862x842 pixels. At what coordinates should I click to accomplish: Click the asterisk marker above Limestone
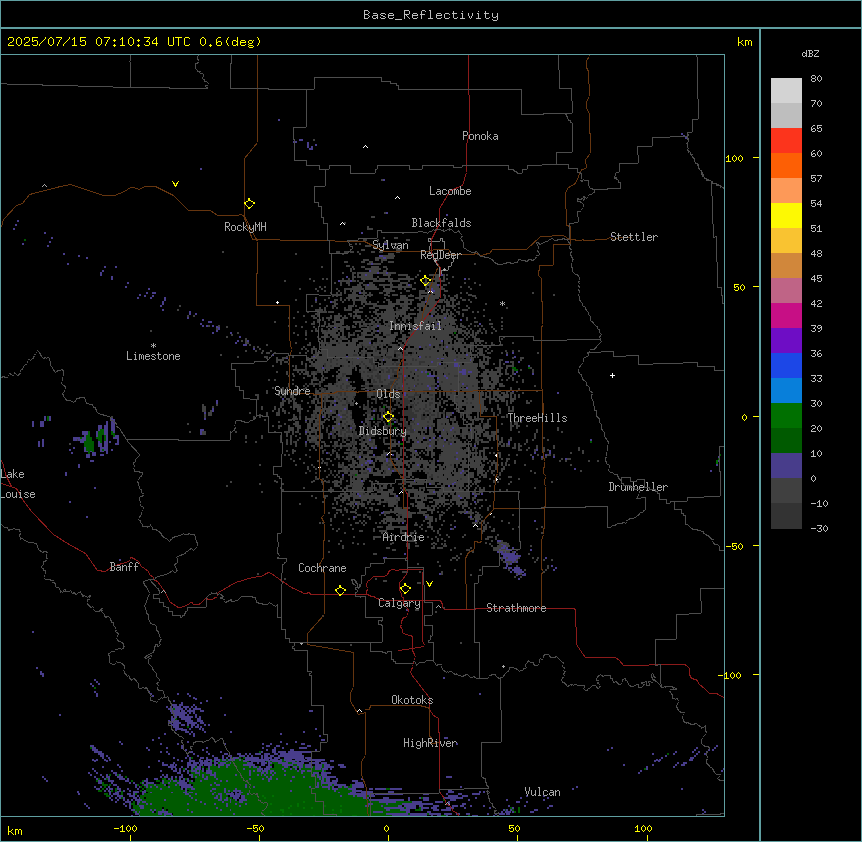coord(153,346)
